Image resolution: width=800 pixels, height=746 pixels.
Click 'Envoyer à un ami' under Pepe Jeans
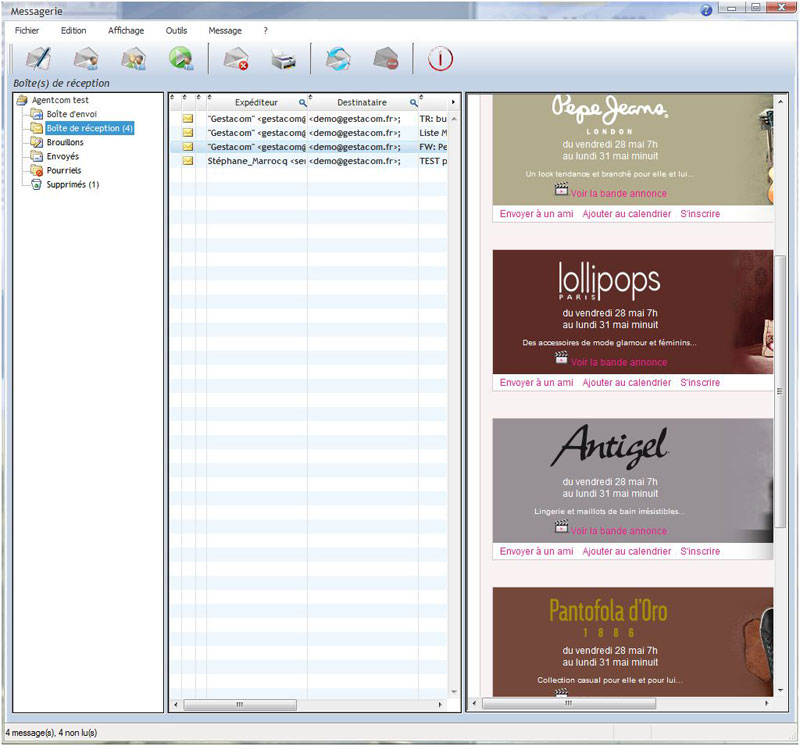point(536,214)
